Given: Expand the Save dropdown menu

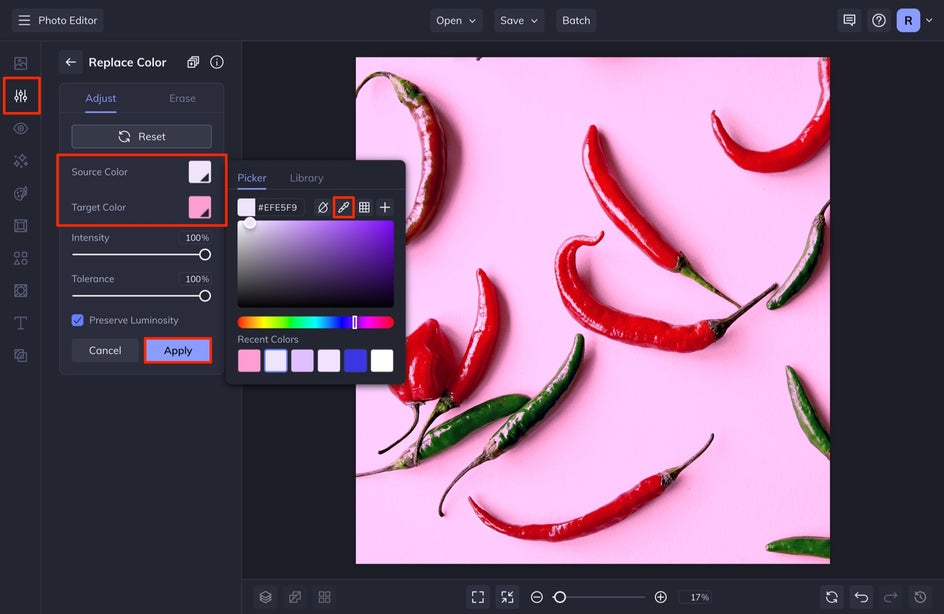Looking at the screenshot, I should click(519, 20).
